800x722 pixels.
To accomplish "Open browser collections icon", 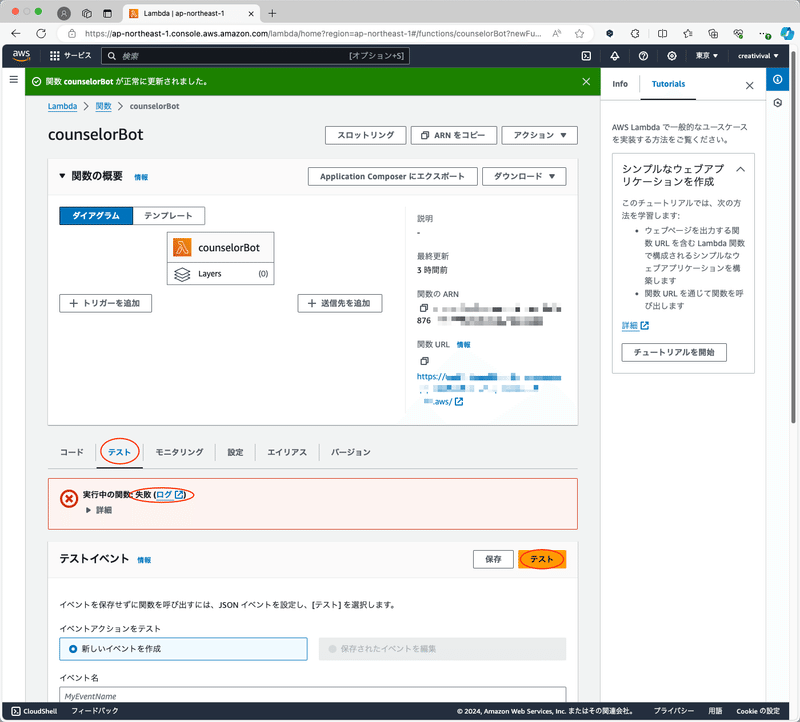I will 713,34.
